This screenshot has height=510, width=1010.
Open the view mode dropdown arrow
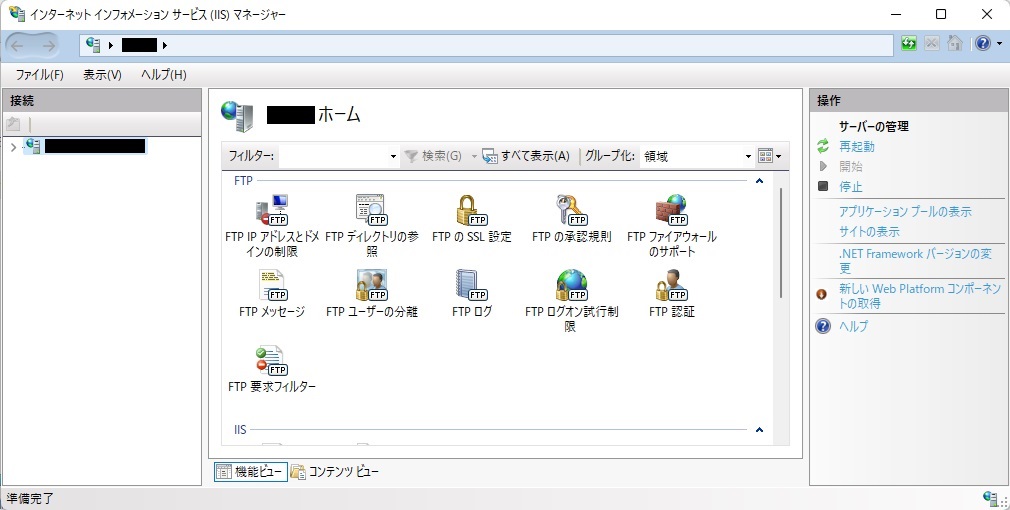pos(778,156)
